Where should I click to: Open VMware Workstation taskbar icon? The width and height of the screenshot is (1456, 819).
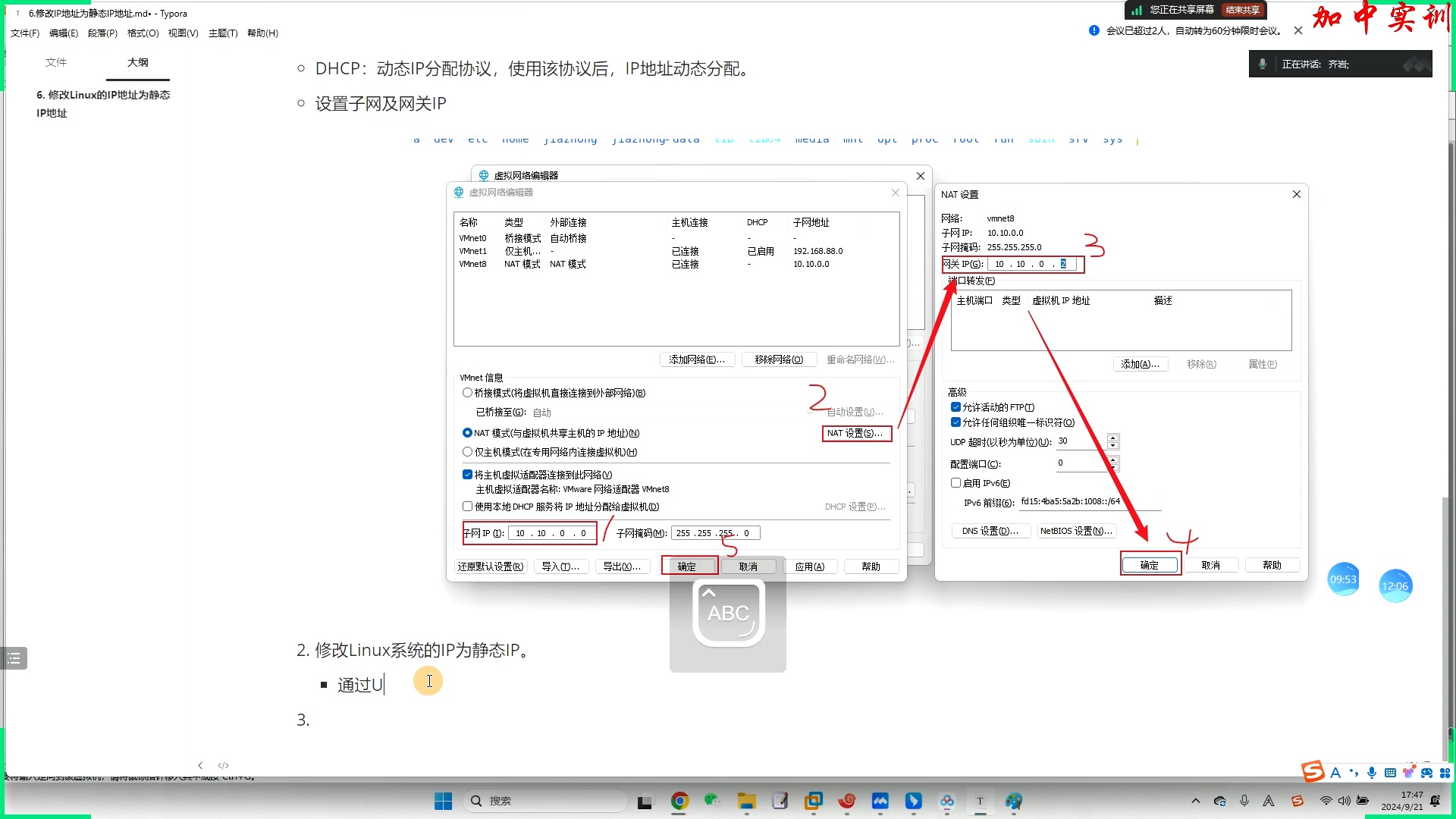coord(814,801)
